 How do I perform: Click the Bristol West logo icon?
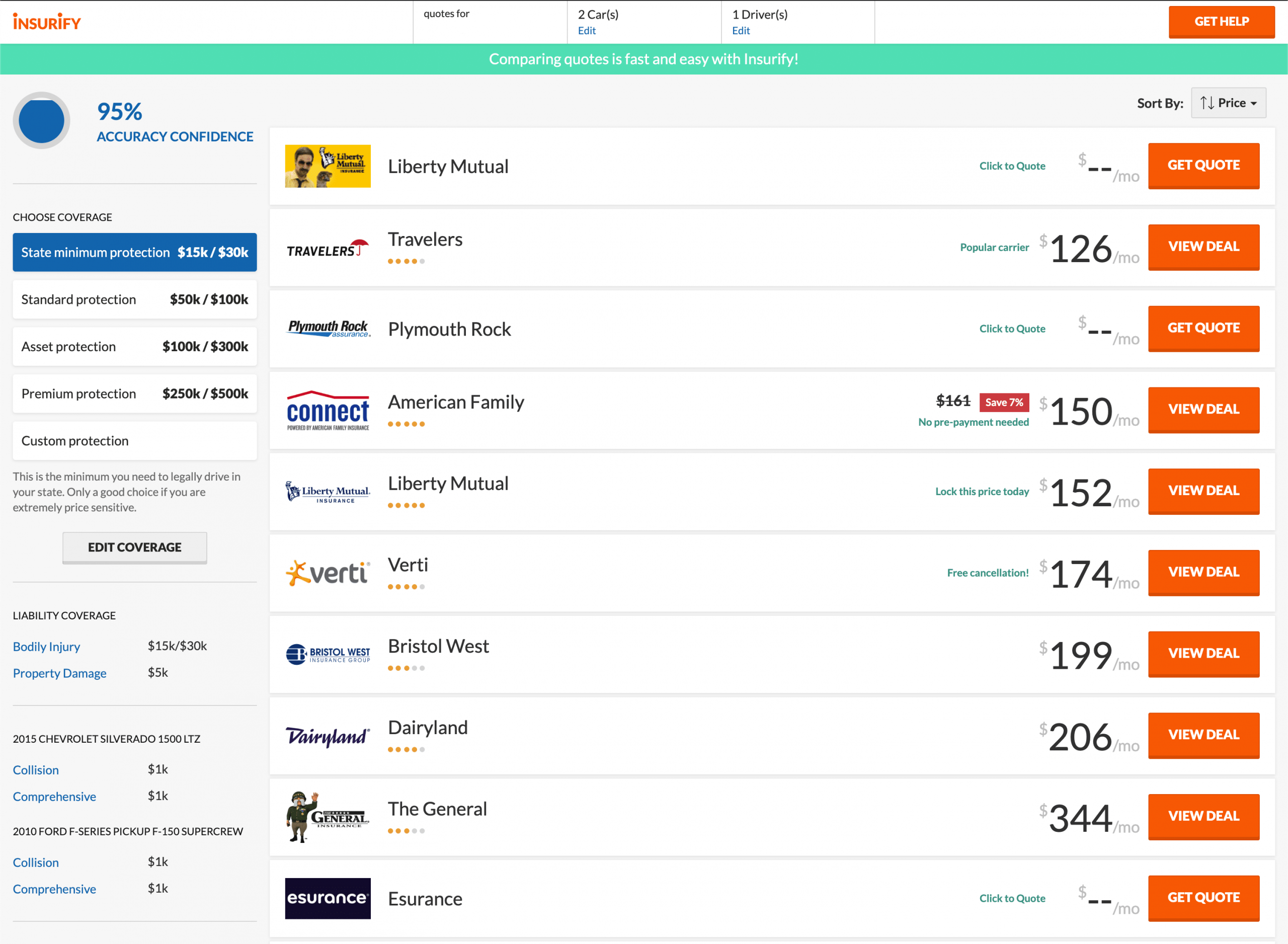(327, 653)
